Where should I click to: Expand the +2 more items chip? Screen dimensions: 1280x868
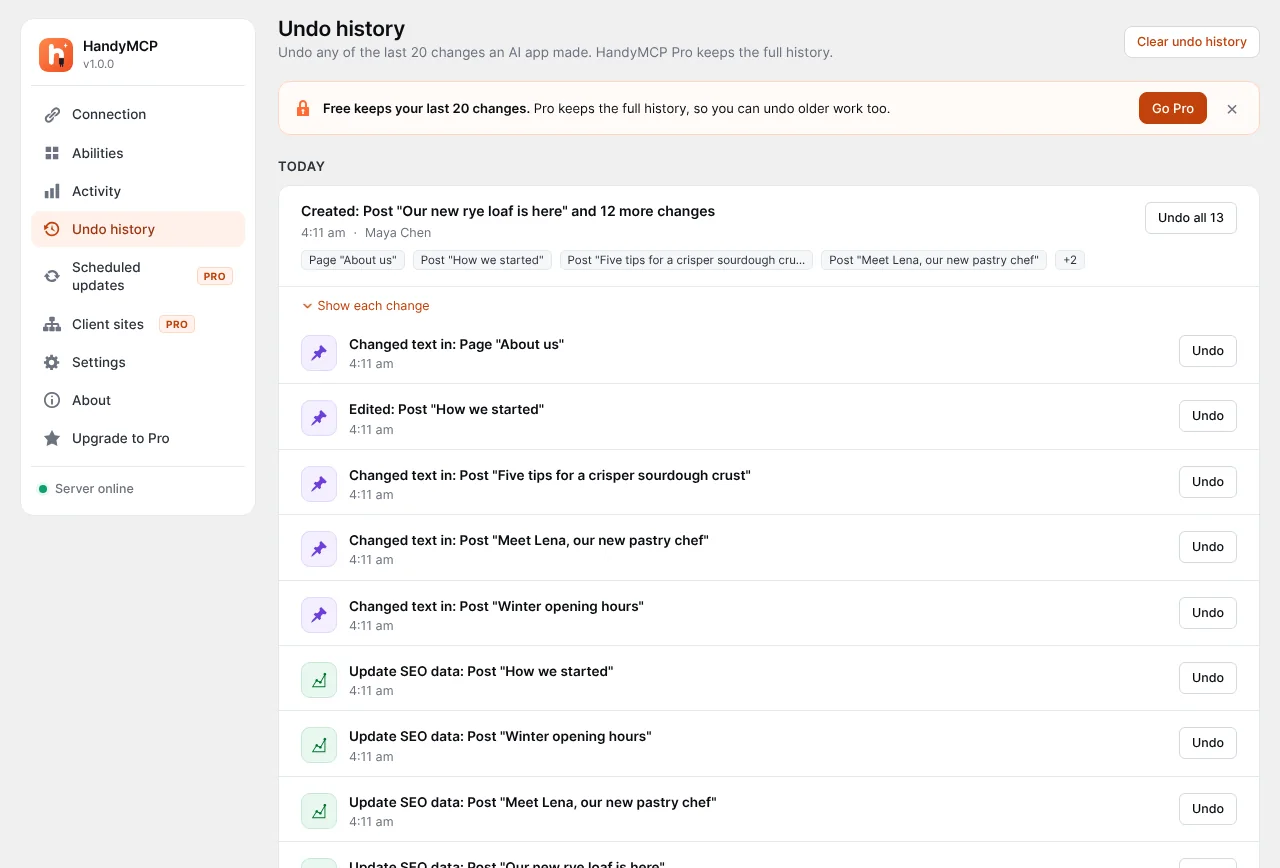coord(1070,260)
